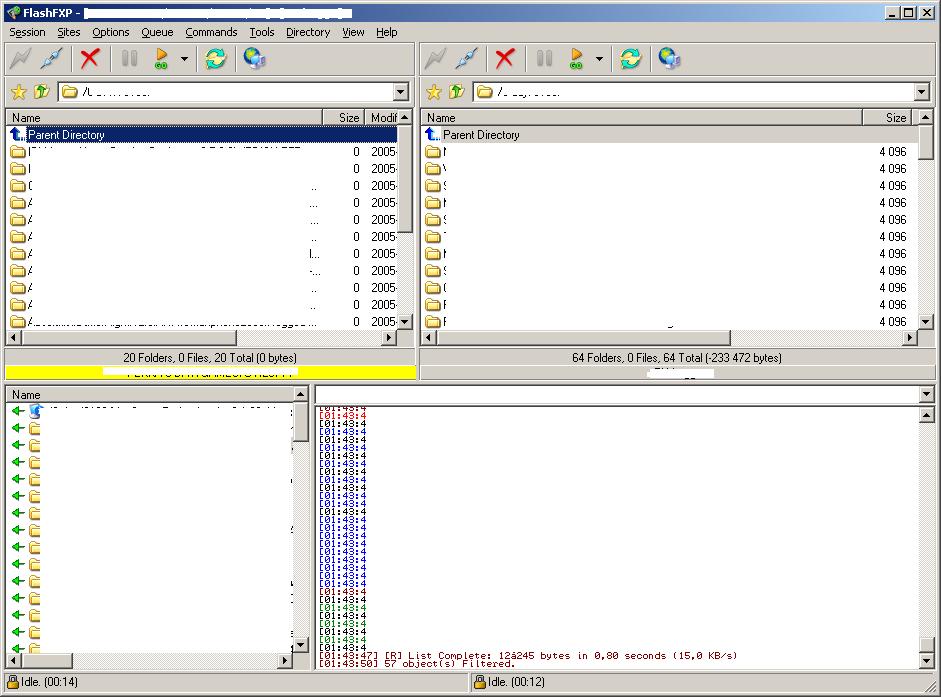Click the lock icon in left status bar
Image resolution: width=941 pixels, height=697 pixels.
[12, 682]
